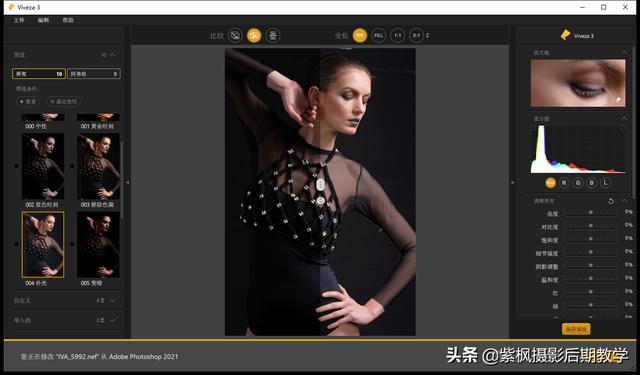This screenshot has height=375, width=640.
Task: Open the 帮助 menu
Action: [x=68, y=20]
